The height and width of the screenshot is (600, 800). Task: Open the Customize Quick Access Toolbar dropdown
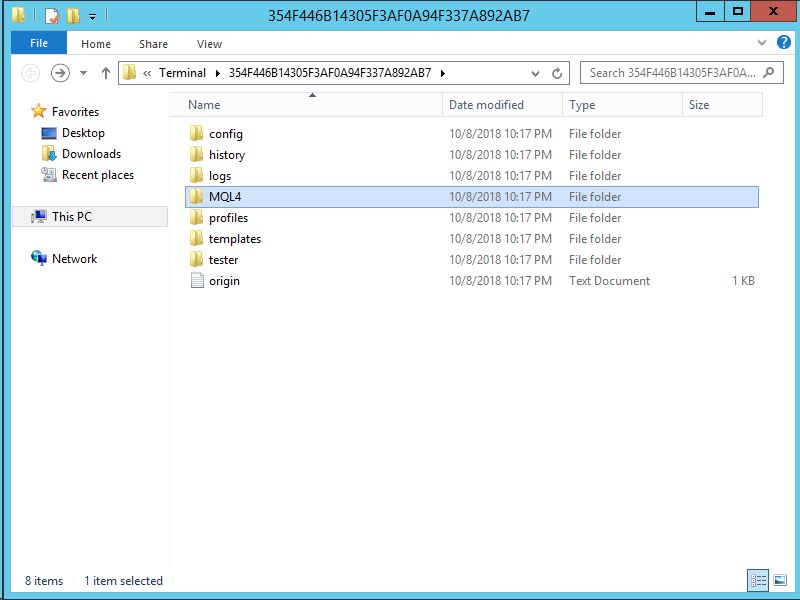pos(92,16)
